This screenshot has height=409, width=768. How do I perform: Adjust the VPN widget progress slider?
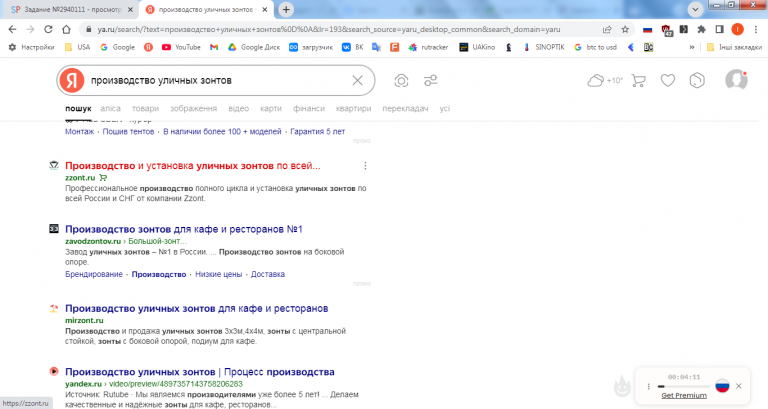click(x=684, y=386)
